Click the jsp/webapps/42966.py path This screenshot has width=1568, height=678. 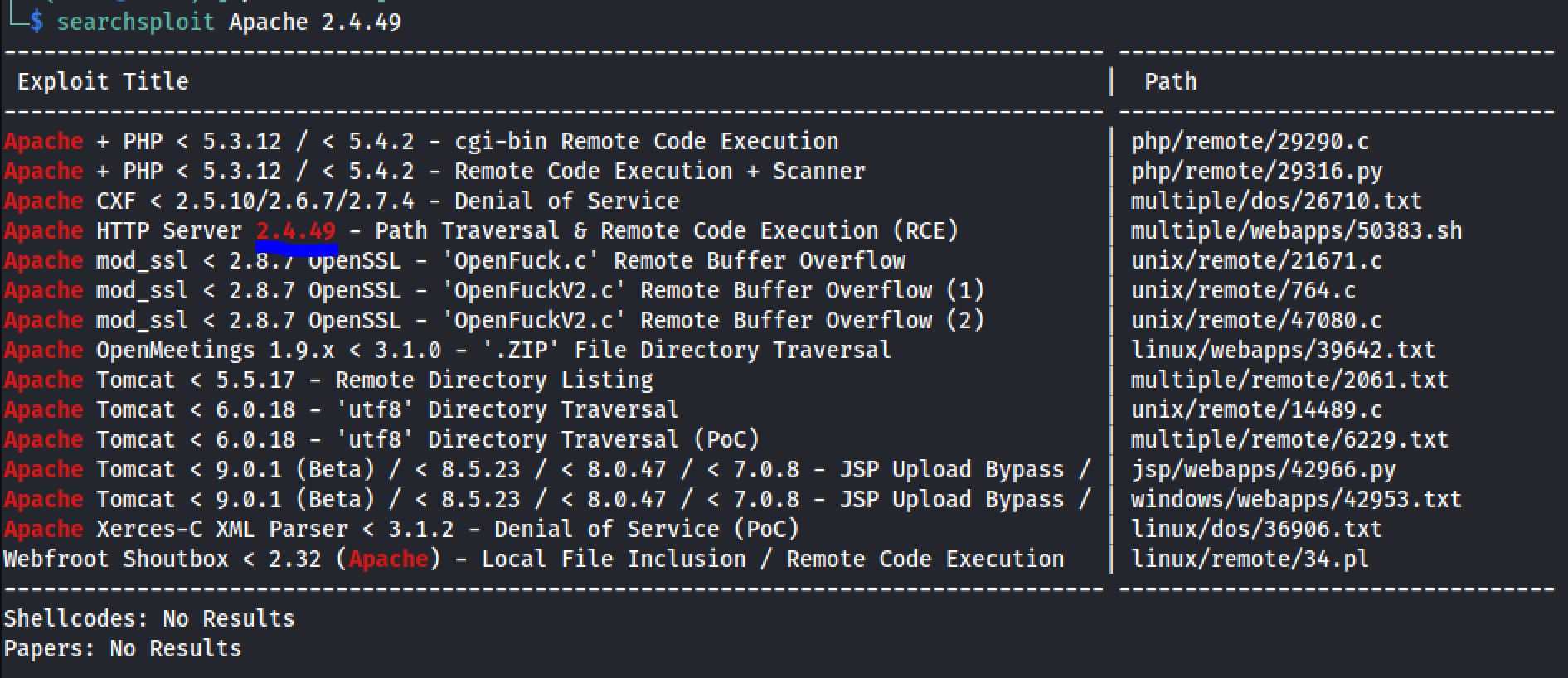pyautogui.click(x=1263, y=469)
